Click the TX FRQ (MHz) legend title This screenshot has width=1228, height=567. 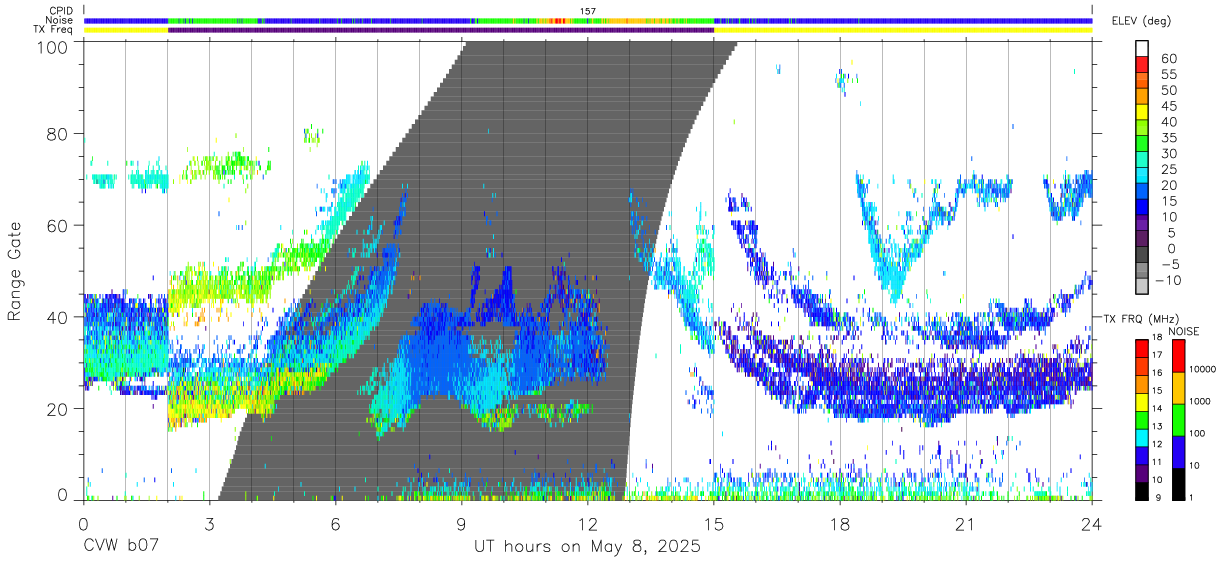[1140, 318]
